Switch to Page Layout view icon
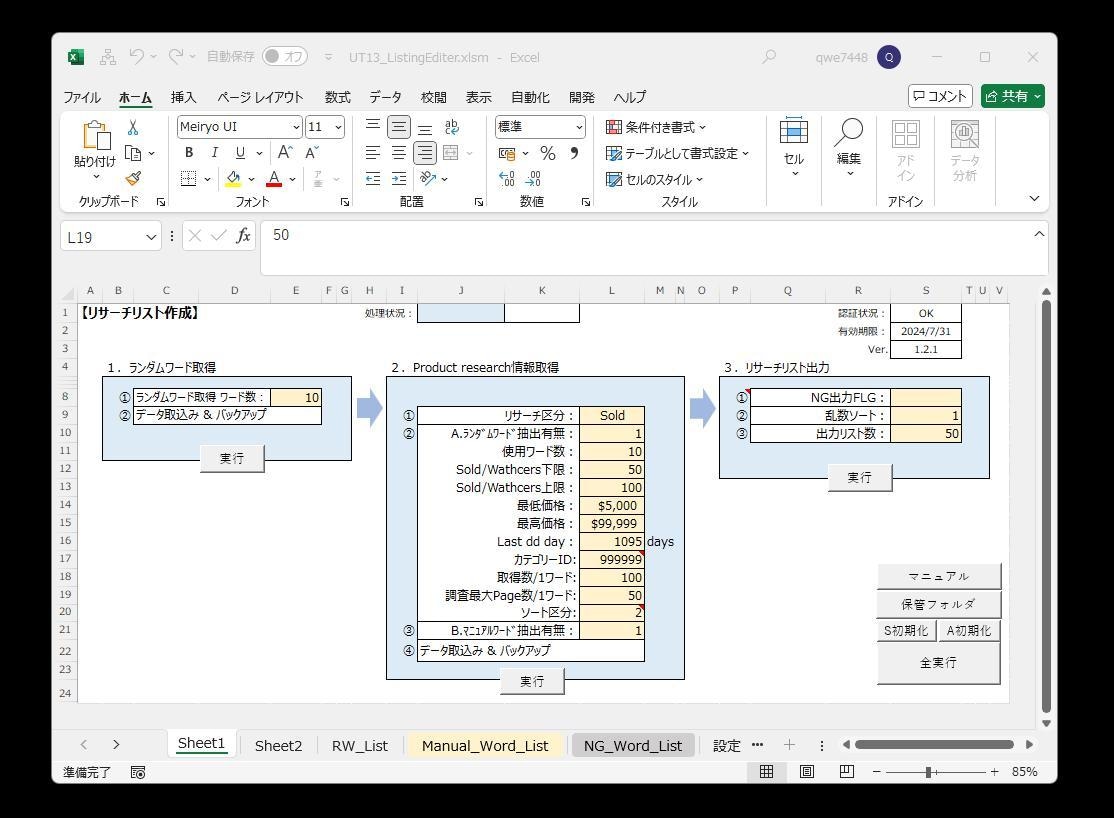This screenshot has height=818, width=1114. tap(807, 772)
